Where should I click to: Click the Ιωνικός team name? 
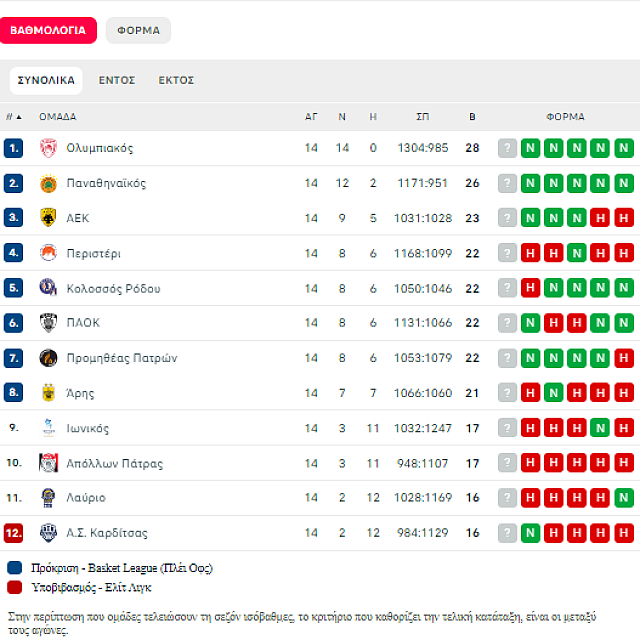87,428
